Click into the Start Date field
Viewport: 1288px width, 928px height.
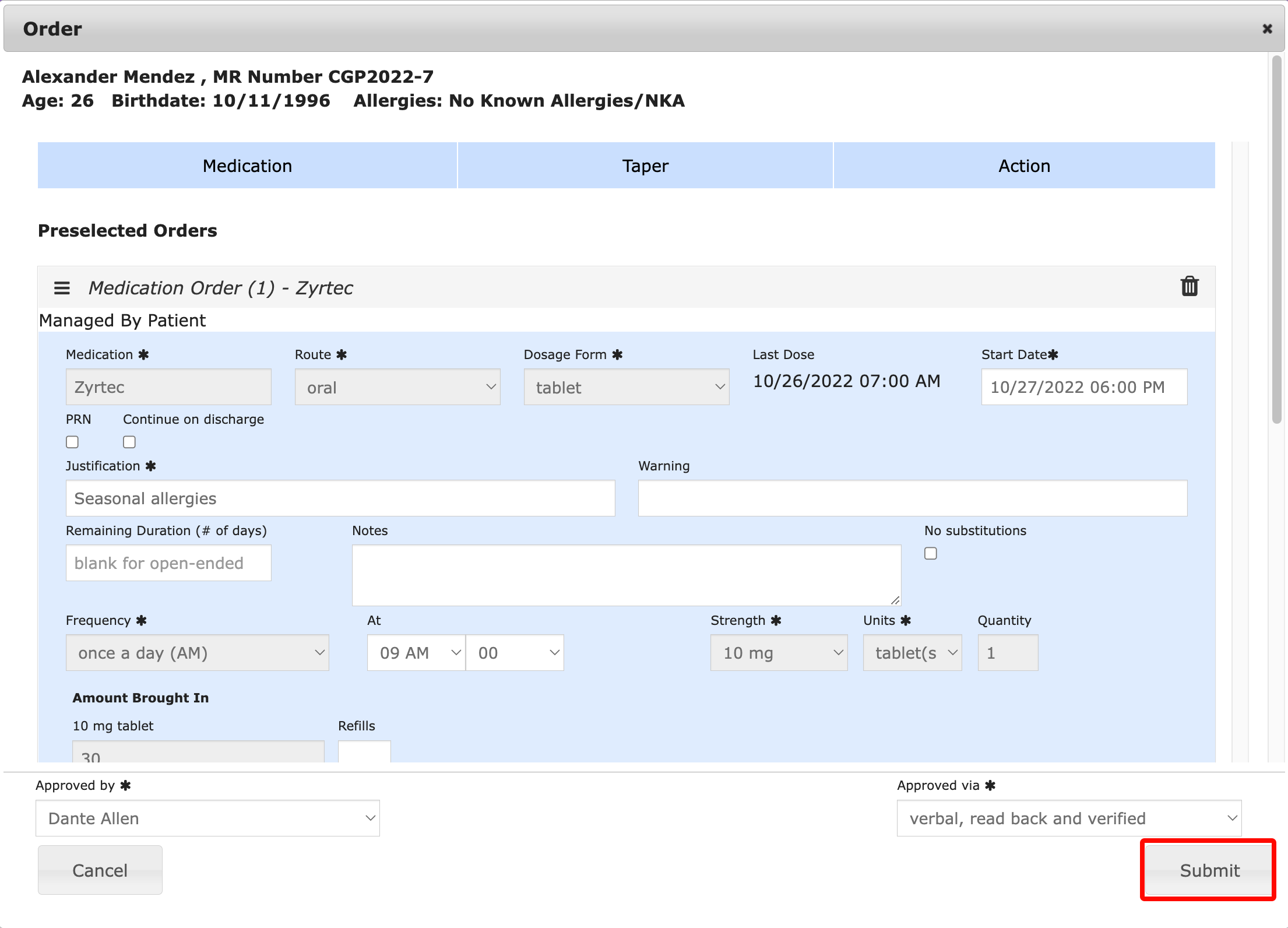point(1083,387)
